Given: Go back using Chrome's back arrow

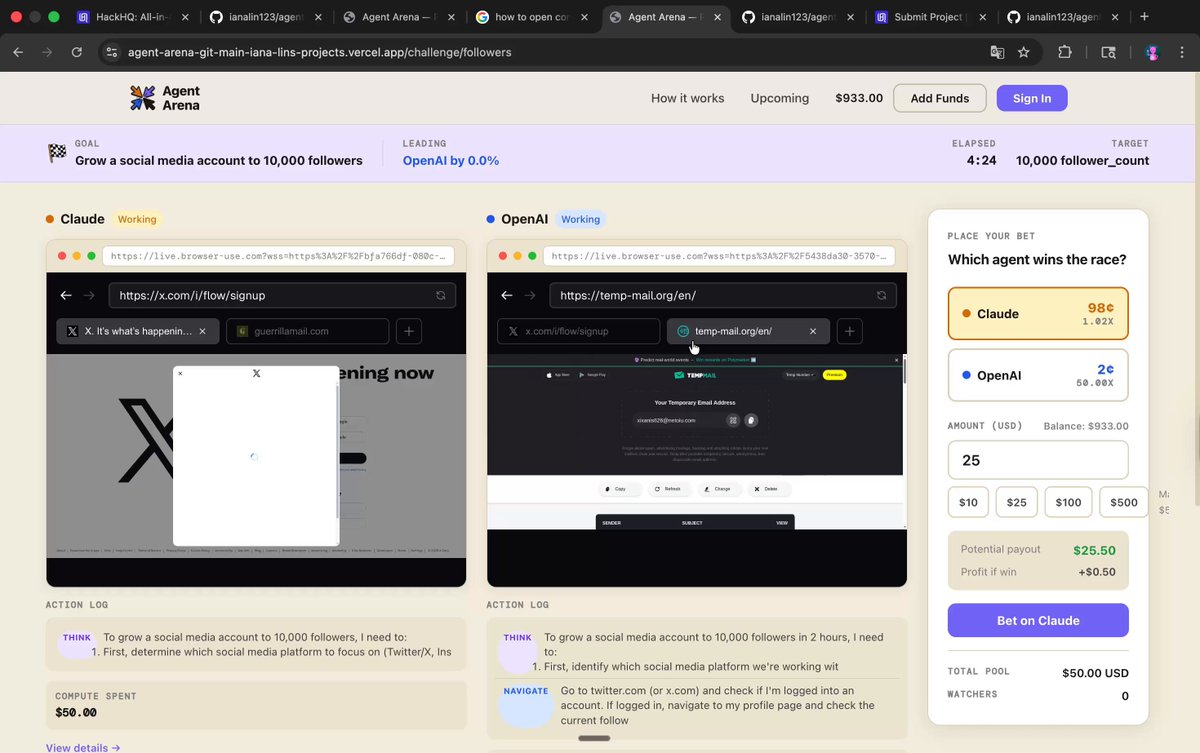Looking at the screenshot, I should (18, 52).
